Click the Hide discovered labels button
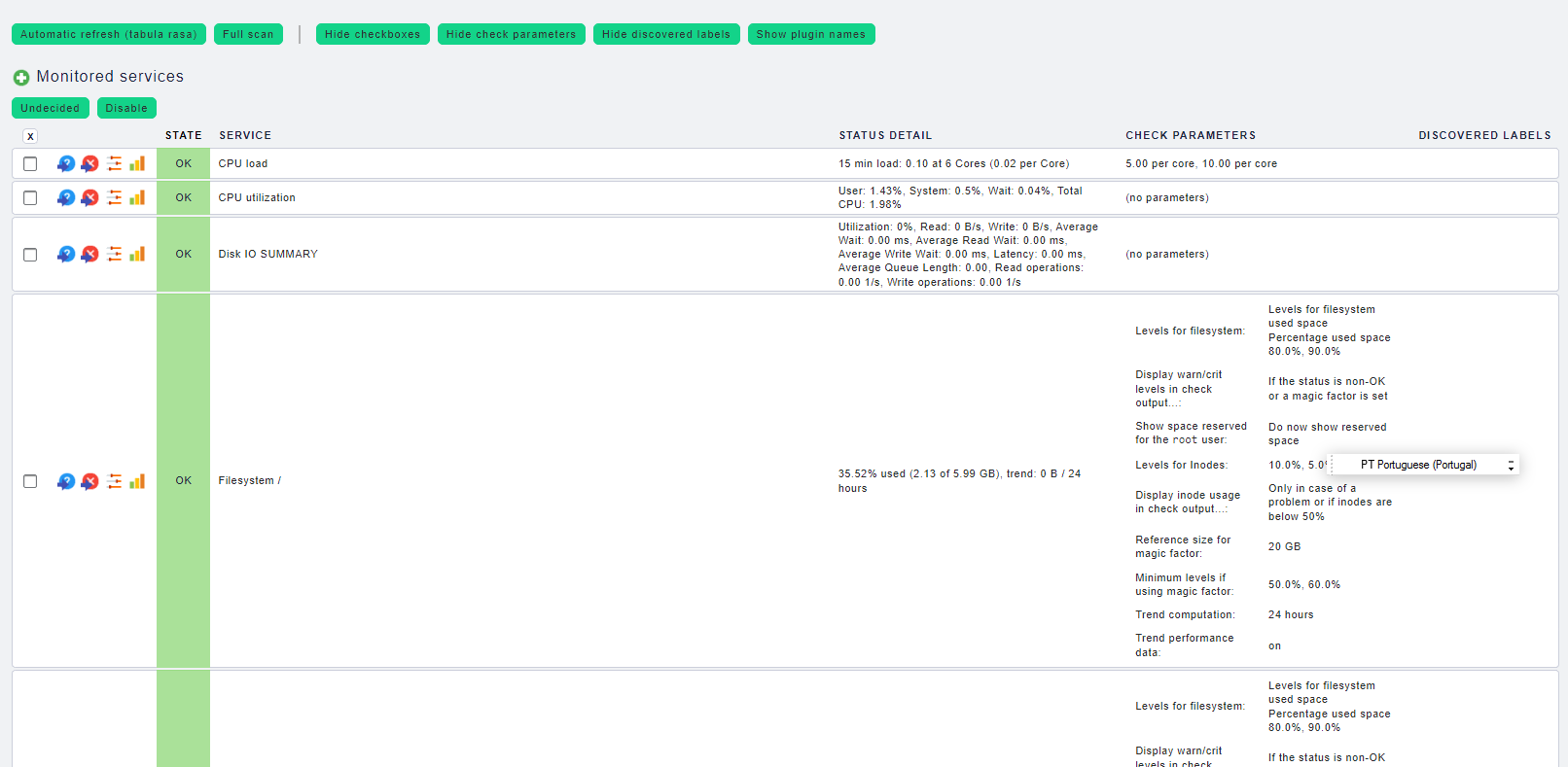This screenshot has height=767, width=1568. 665,34
